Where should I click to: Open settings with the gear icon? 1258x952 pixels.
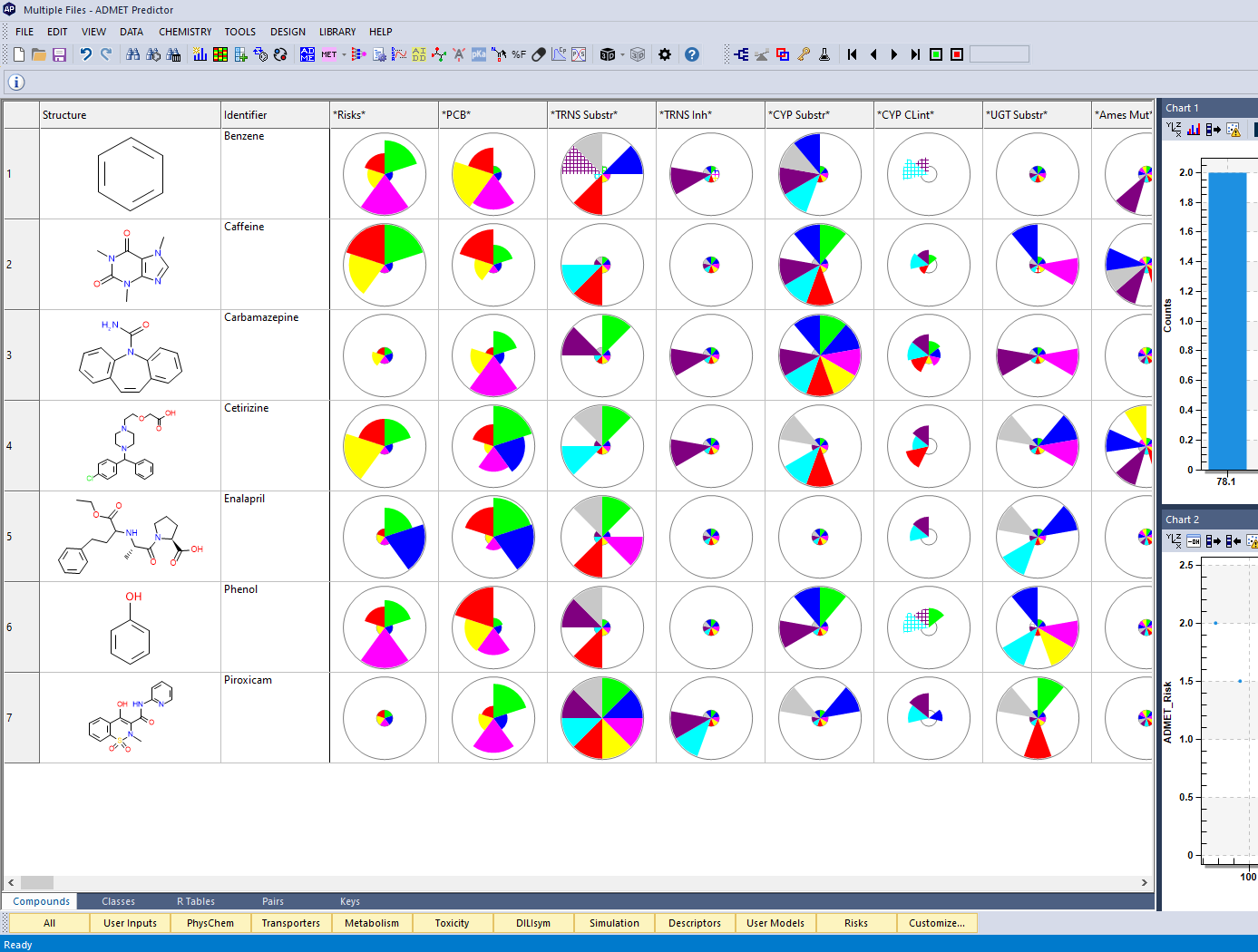pos(665,54)
